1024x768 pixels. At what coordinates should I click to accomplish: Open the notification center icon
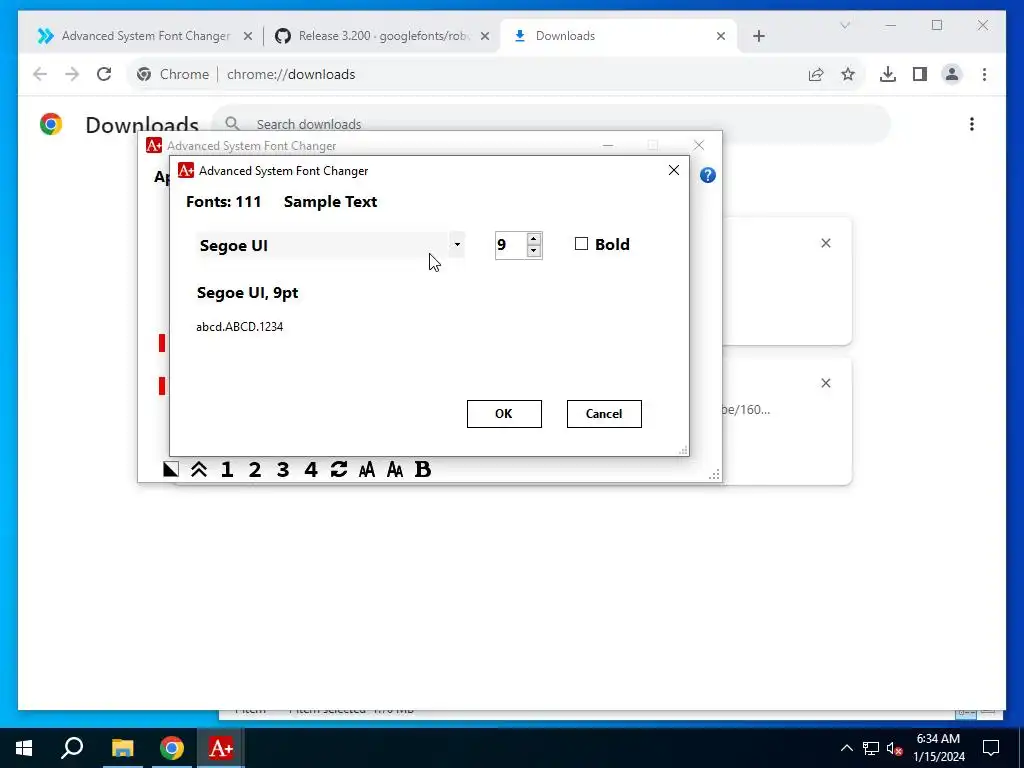point(991,748)
